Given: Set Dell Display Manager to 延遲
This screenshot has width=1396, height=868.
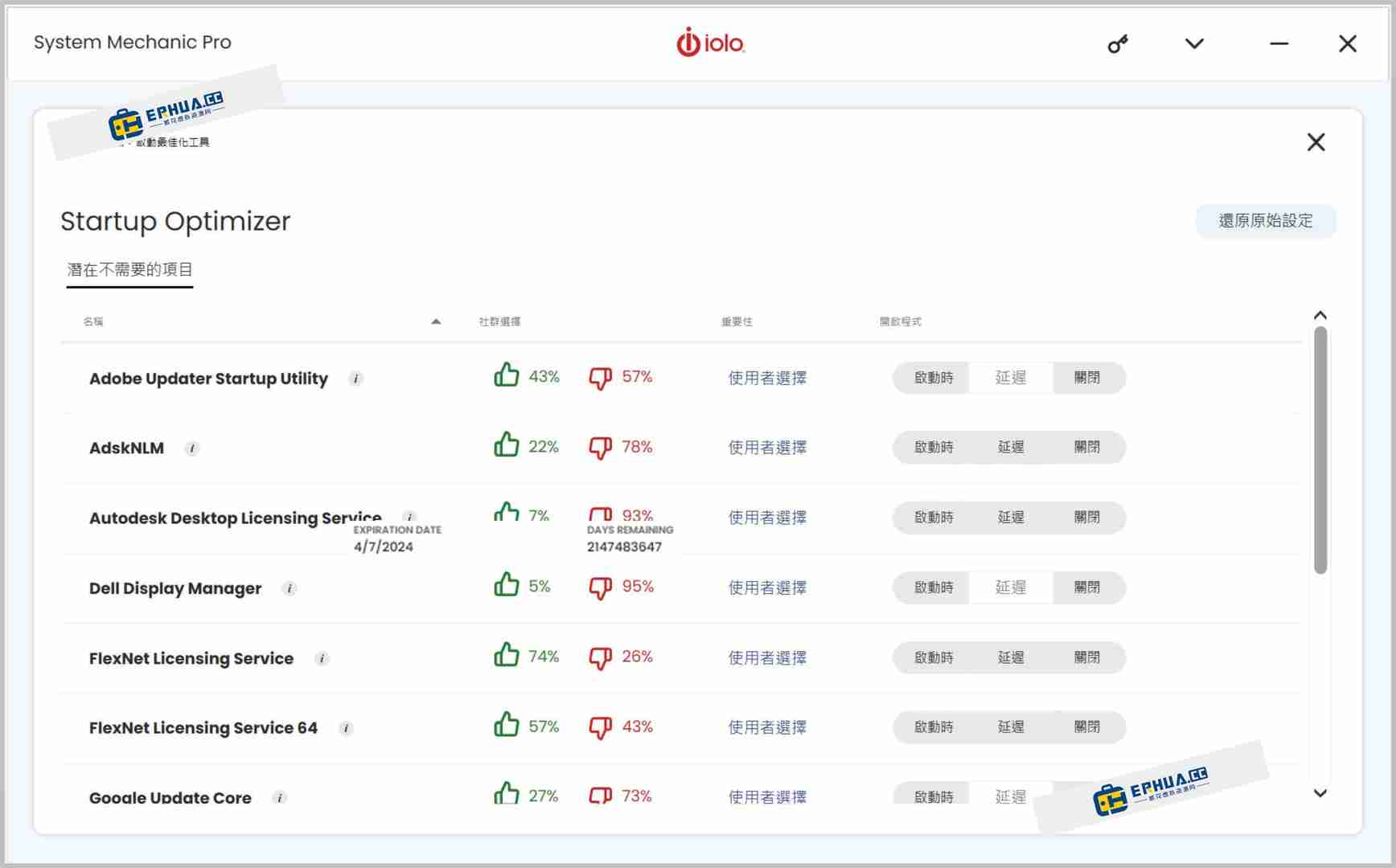Looking at the screenshot, I should [x=1011, y=588].
